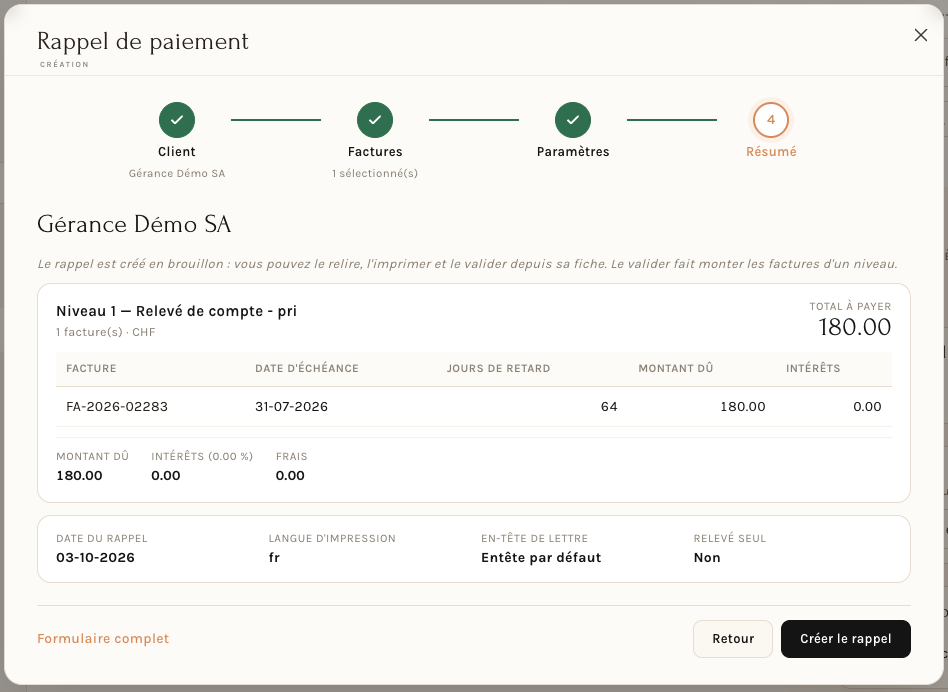Click the Résumé step label
This screenshot has height=692, width=948.
tap(771, 152)
